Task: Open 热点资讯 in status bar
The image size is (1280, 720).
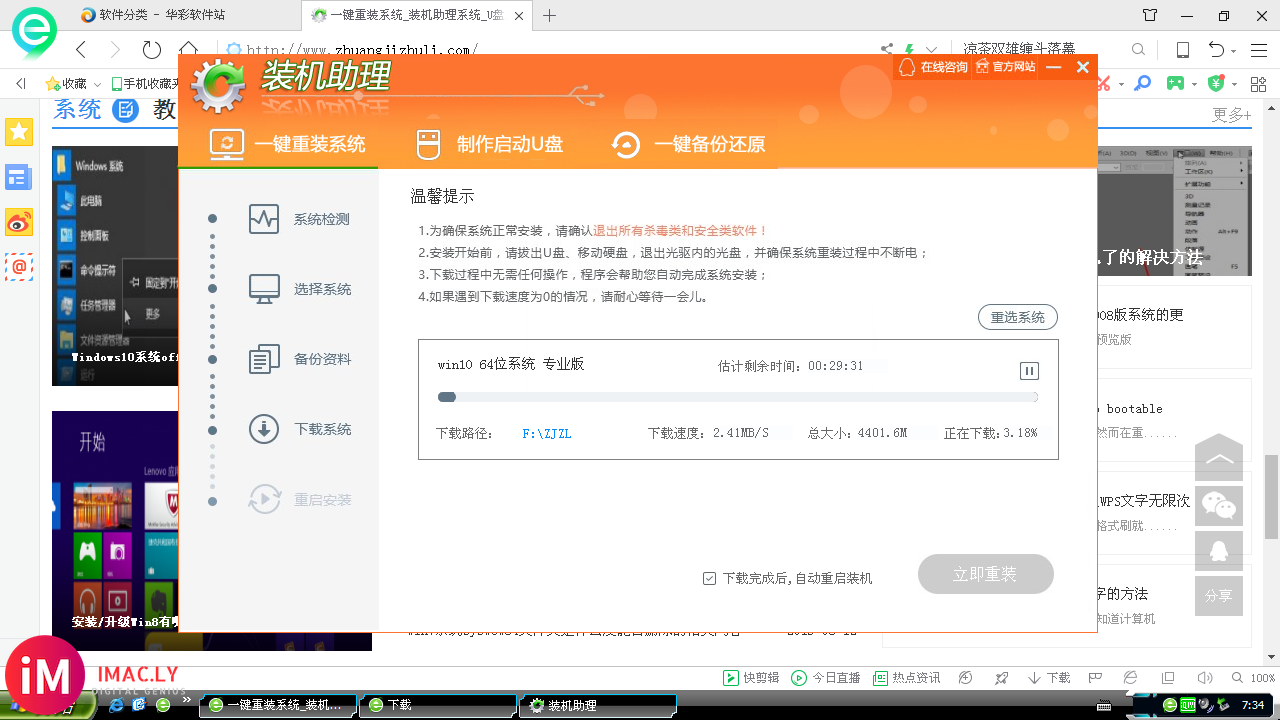Action: [x=906, y=677]
